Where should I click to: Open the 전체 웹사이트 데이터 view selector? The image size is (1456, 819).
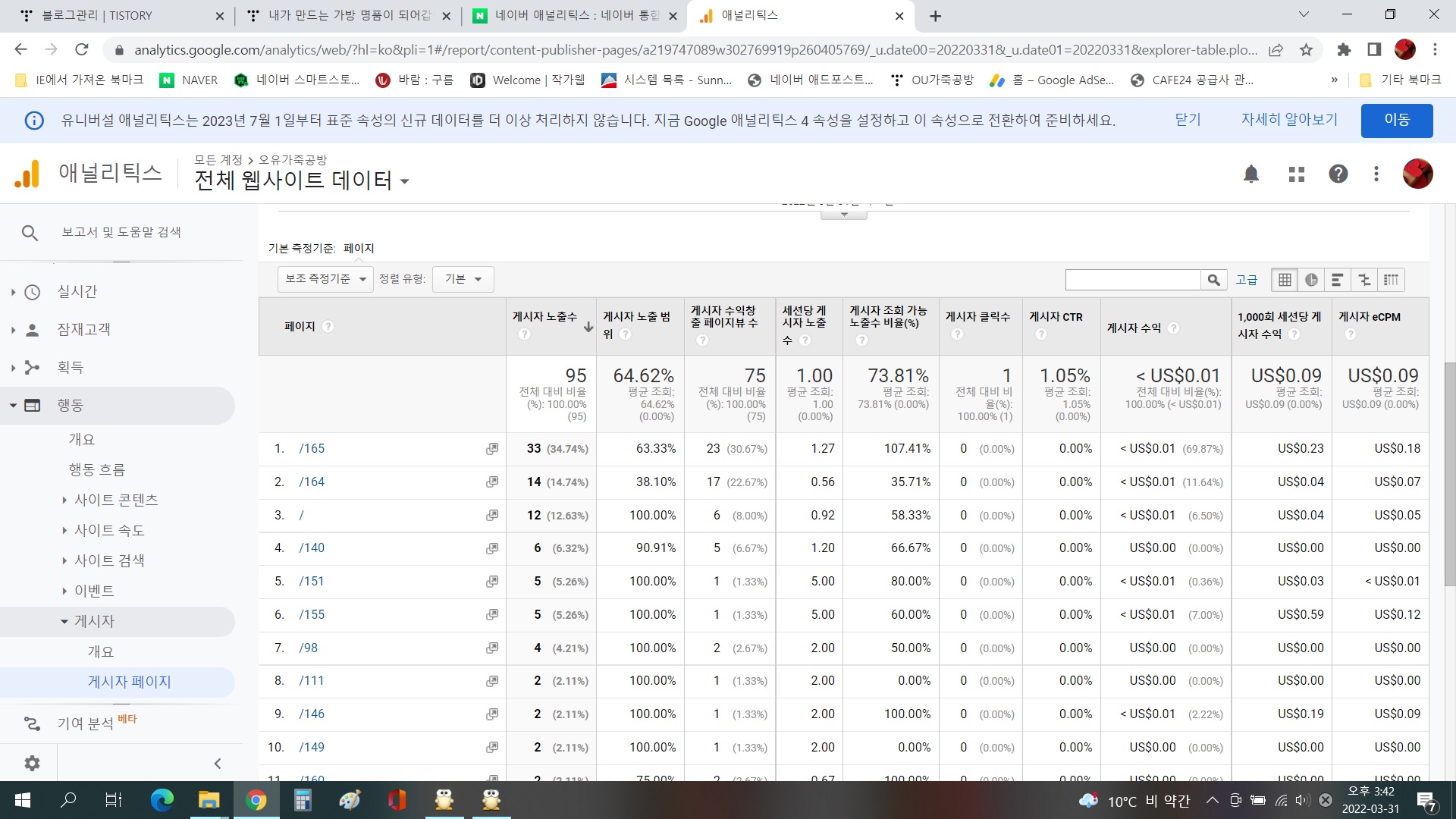coord(302,180)
